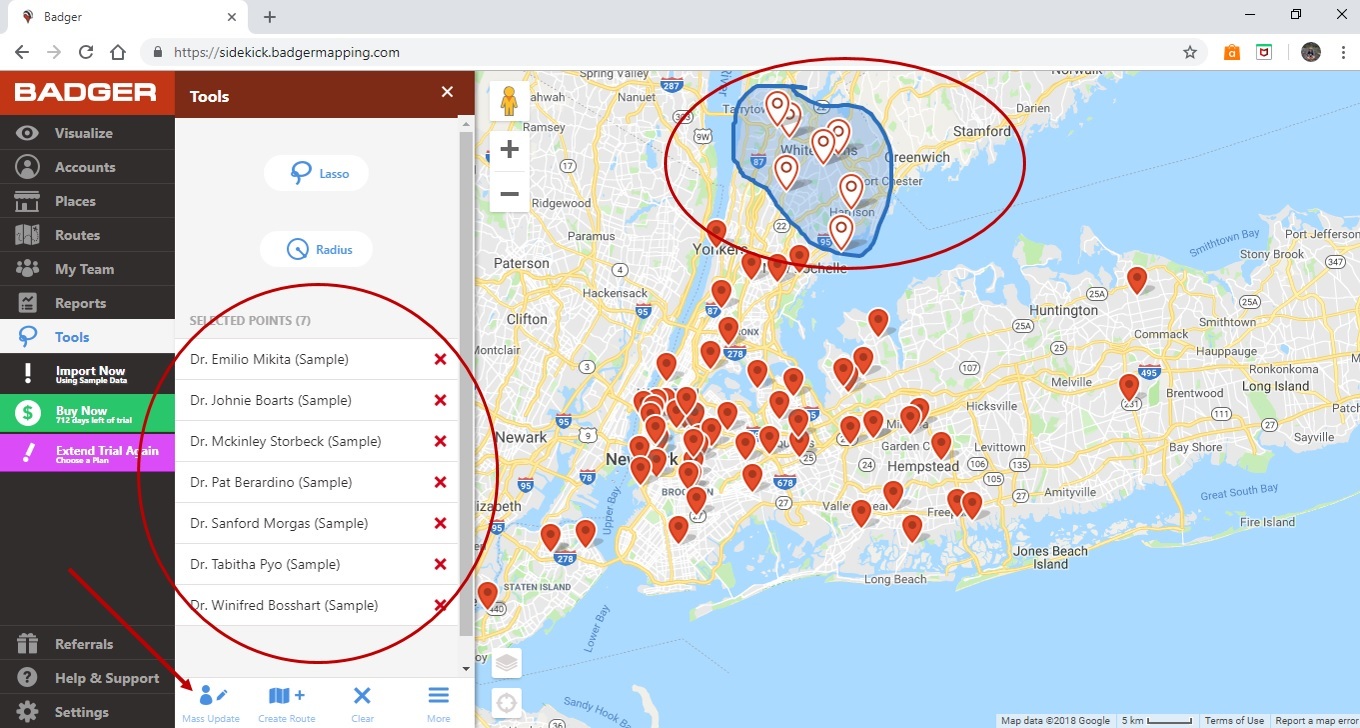Remove Dr. Tabitha Pyo from selection
Viewport: 1360px width, 728px height.
click(440, 564)
